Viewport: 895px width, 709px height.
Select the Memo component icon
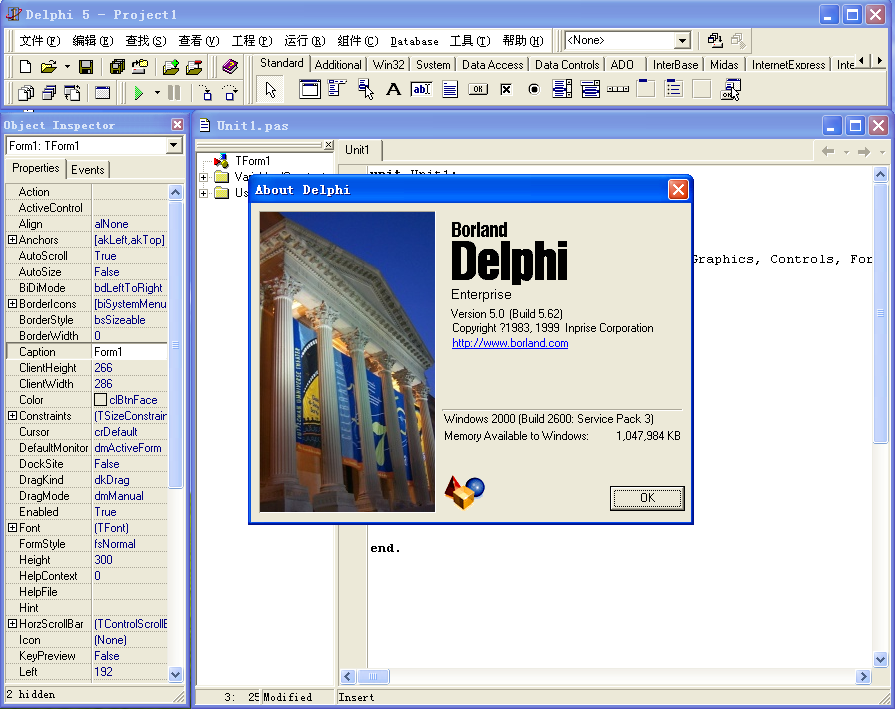click(x=450, y=90)
